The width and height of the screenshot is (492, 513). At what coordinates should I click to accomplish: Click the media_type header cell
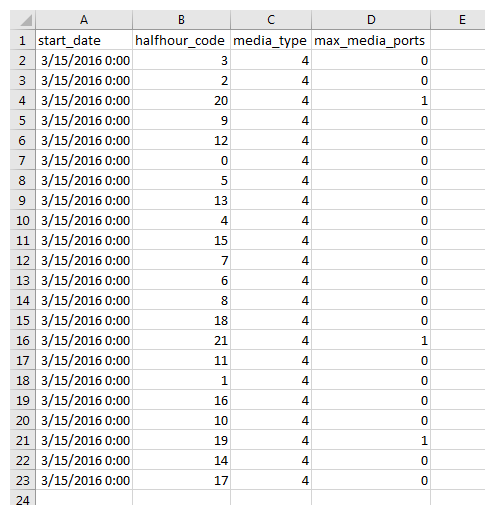271,40
